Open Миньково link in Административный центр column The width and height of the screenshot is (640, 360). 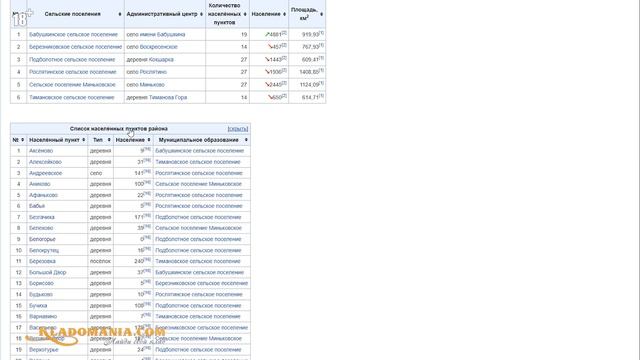[152, 85]
